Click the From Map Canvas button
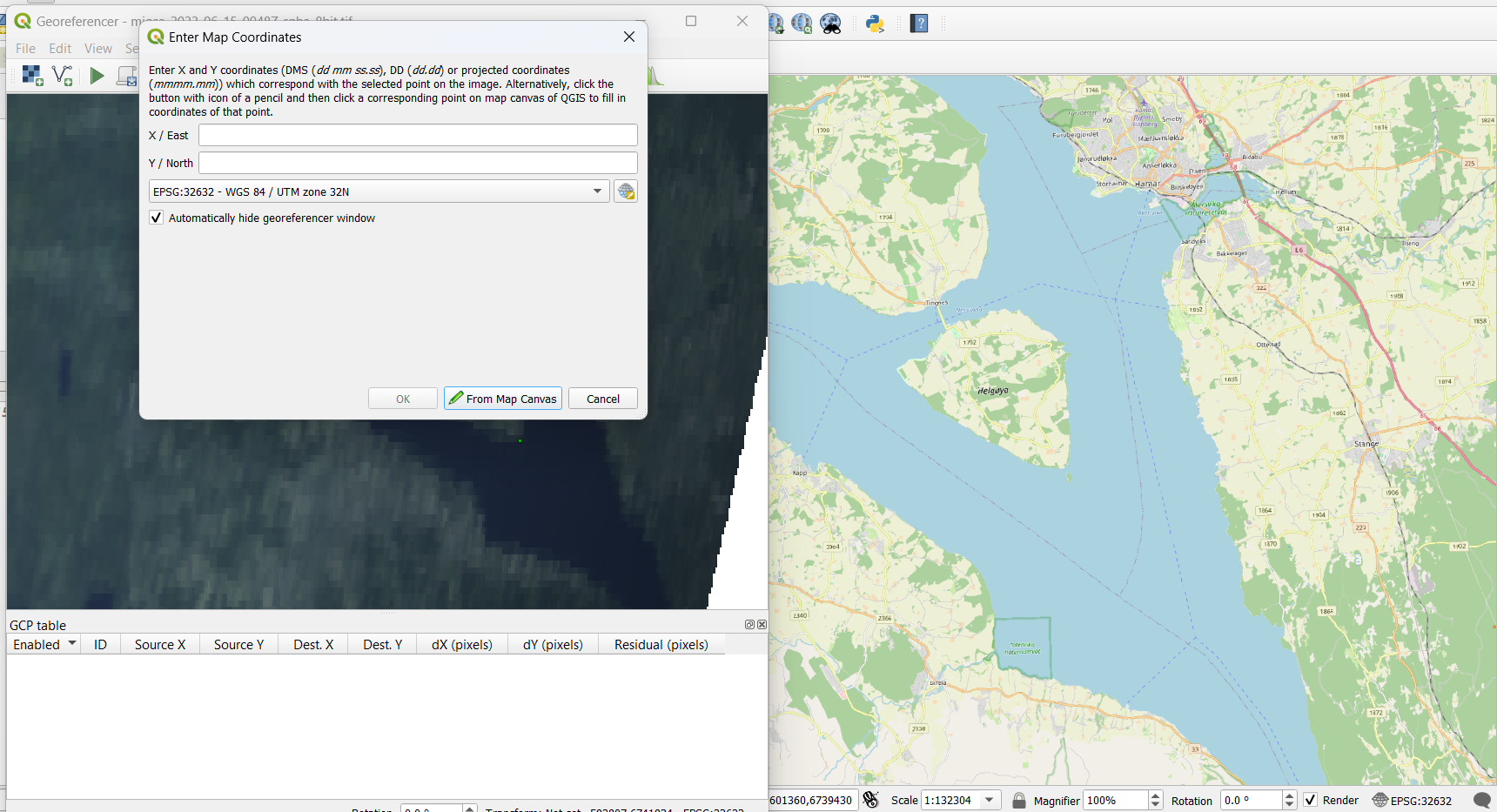 tap(502, 398)
